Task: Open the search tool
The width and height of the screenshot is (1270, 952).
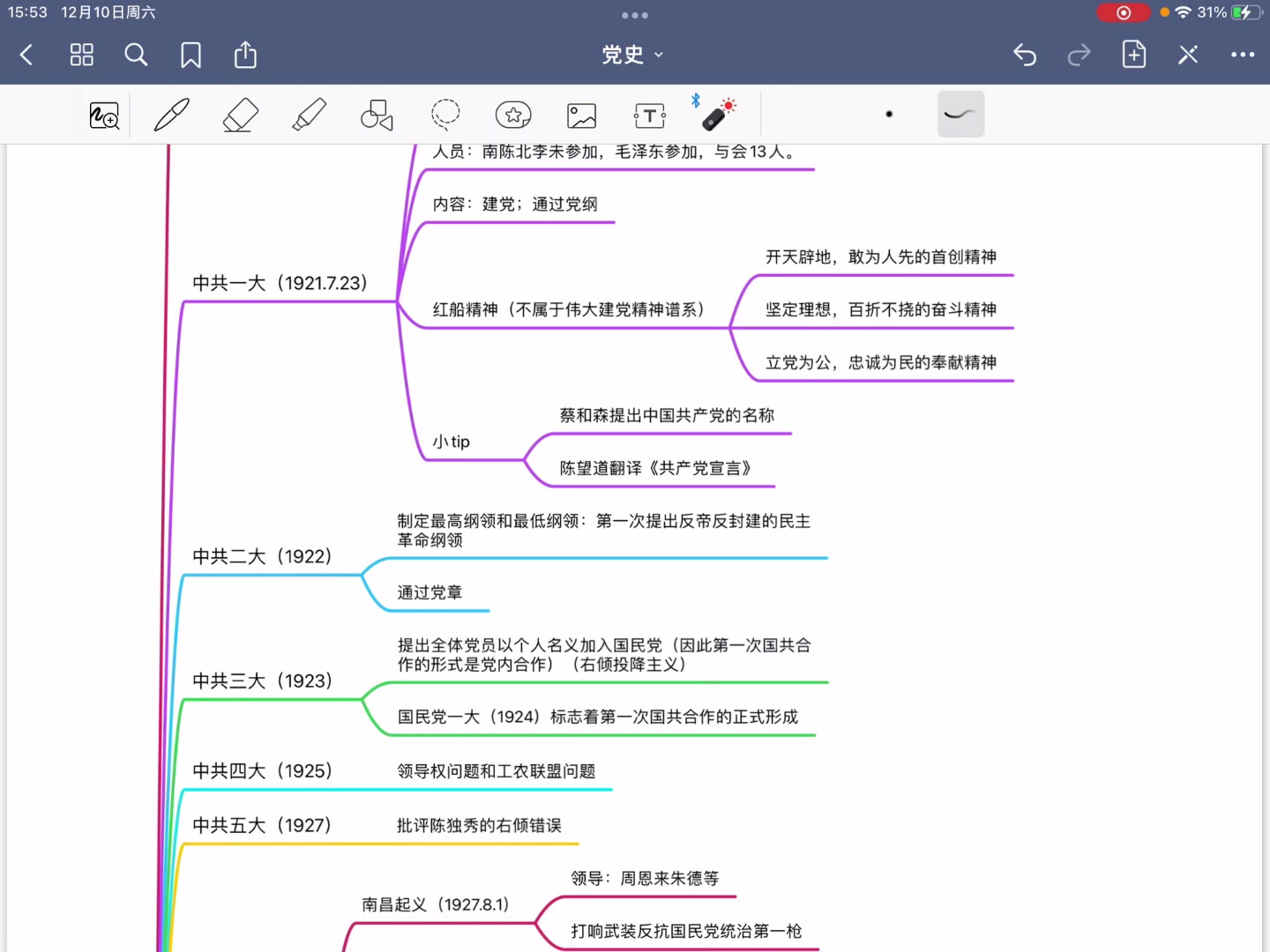Action: (x=136, y=55)
